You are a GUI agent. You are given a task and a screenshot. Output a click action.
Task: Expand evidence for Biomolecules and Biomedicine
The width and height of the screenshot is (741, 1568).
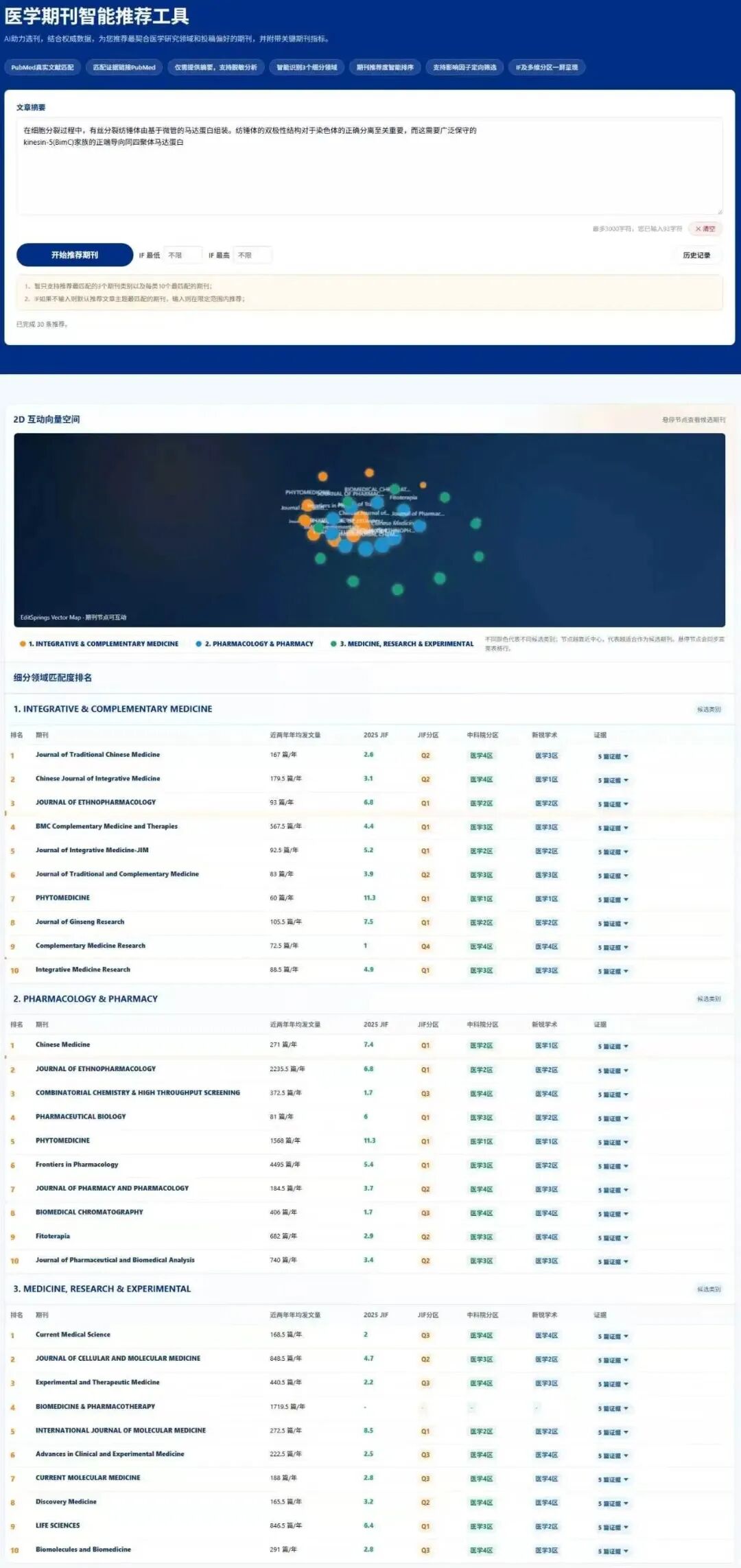pyautogui.click(x=613, y=1551)
